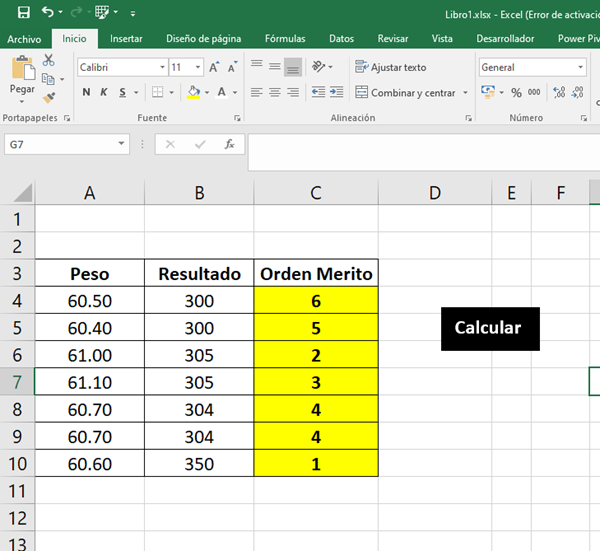Image resolution: width=600 pixels, height=551 pixels.
Task: Click the percent style icon
Action: tap(516, 92)
